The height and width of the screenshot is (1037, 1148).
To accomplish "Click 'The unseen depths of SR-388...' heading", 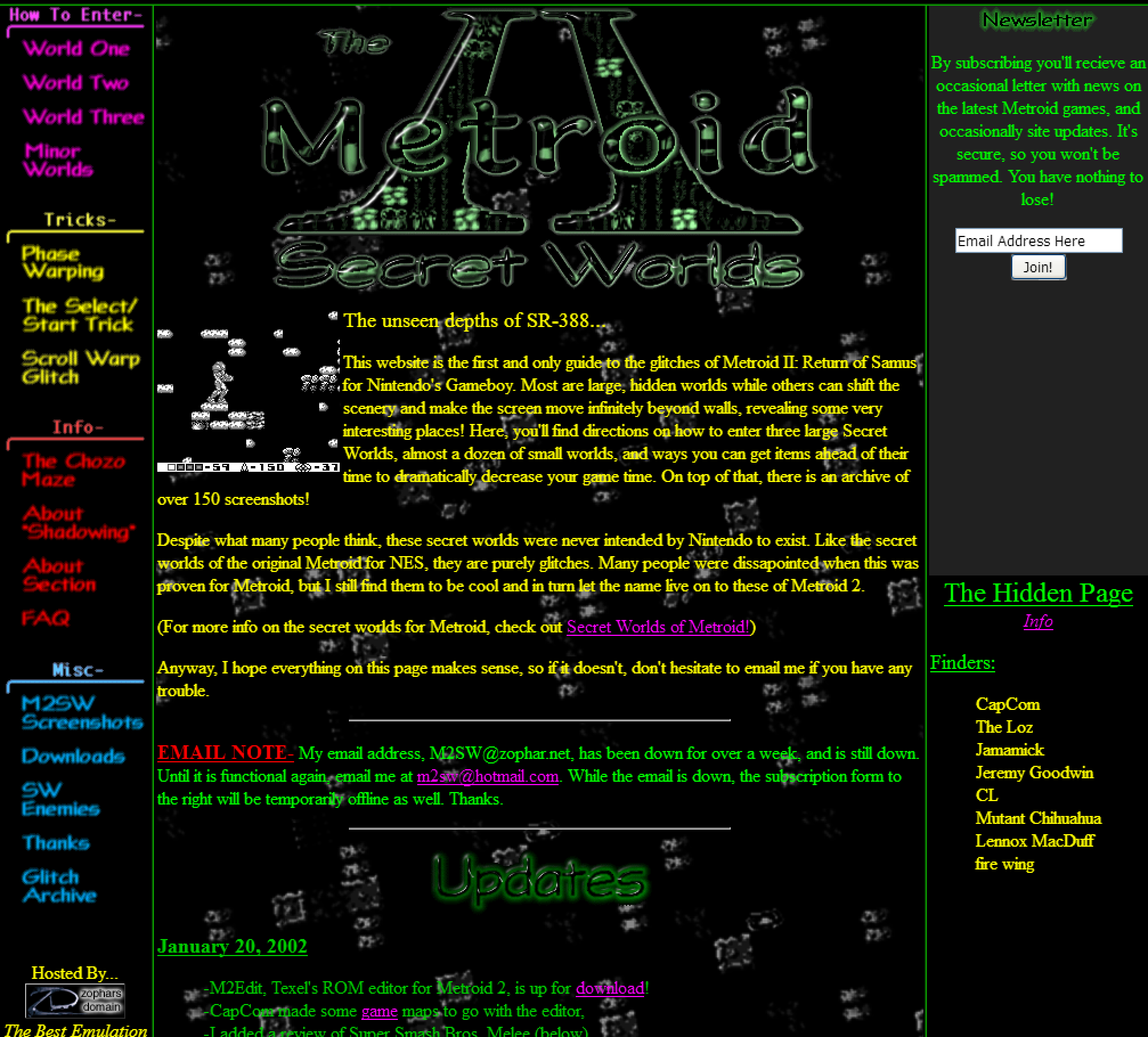I will [475, 321].
